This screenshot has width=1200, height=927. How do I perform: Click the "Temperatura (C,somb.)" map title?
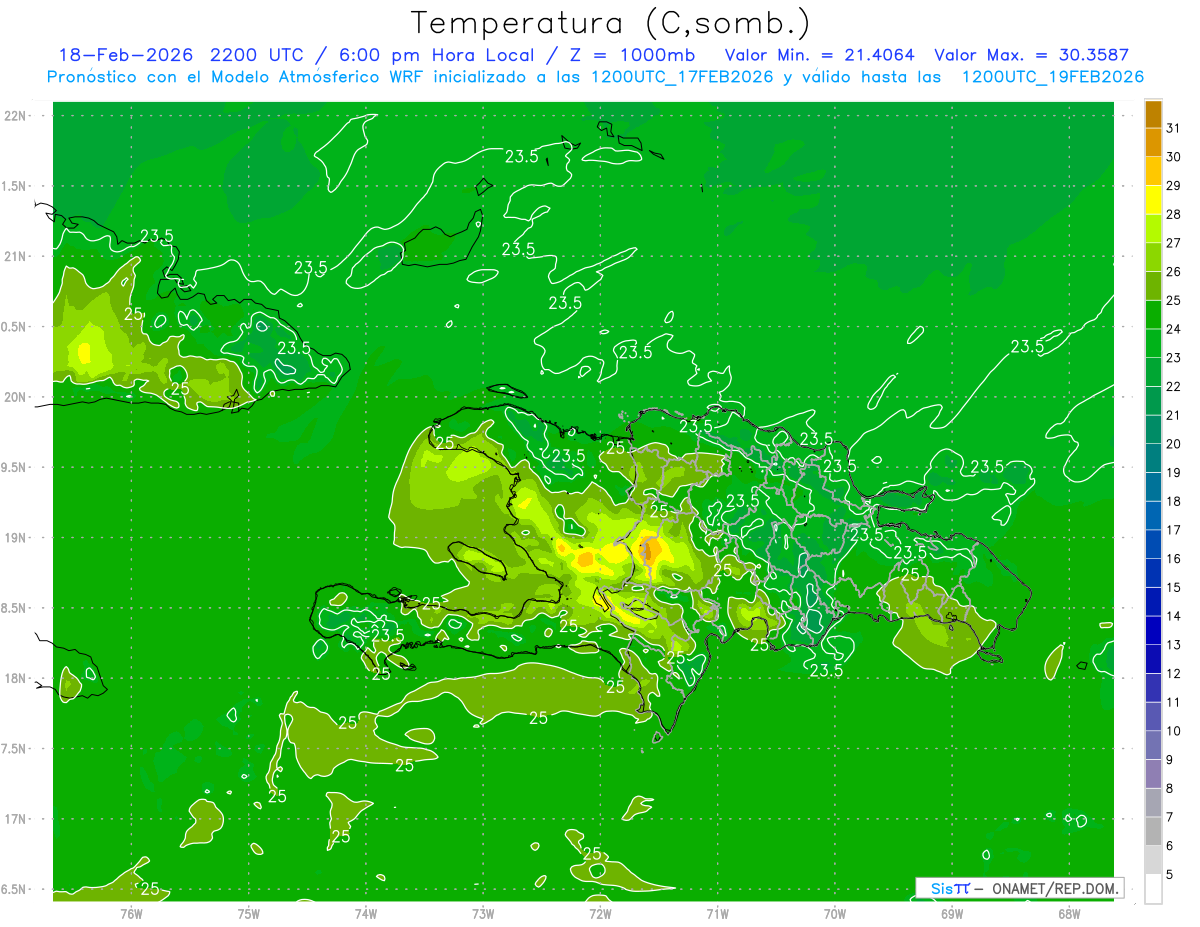tap(611, 23)
